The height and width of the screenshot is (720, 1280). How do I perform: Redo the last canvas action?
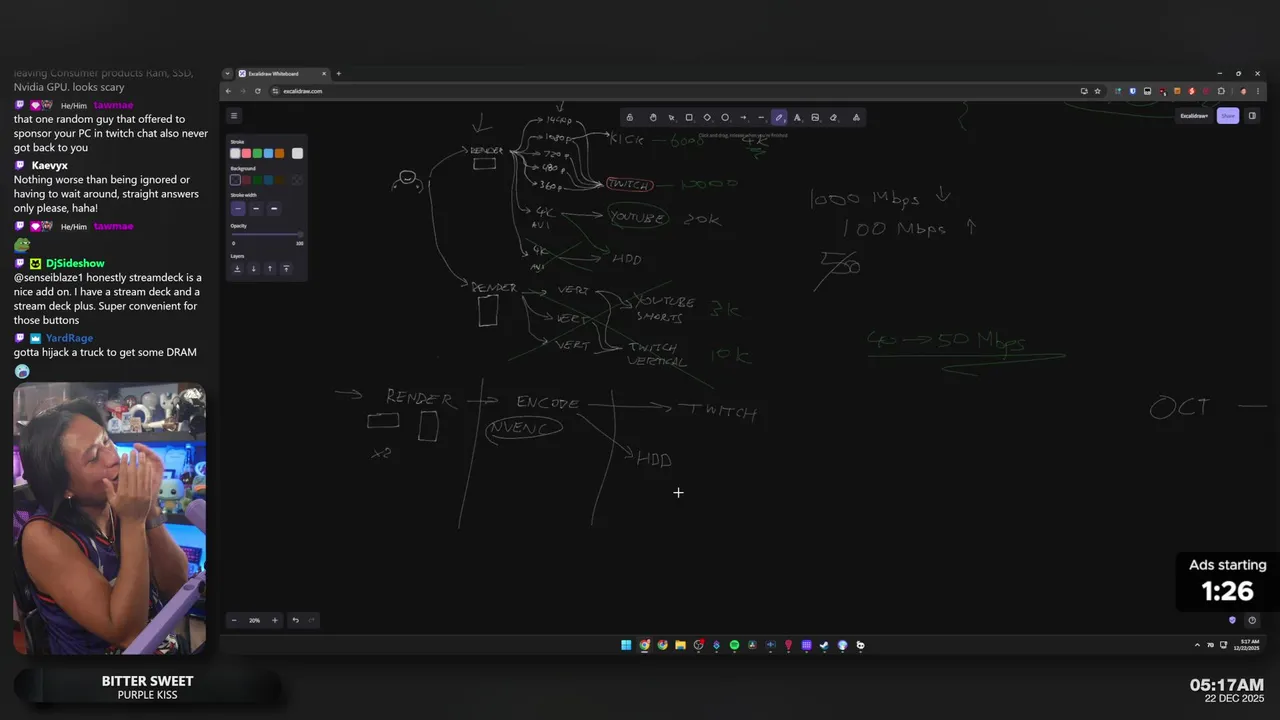point(312,620)
